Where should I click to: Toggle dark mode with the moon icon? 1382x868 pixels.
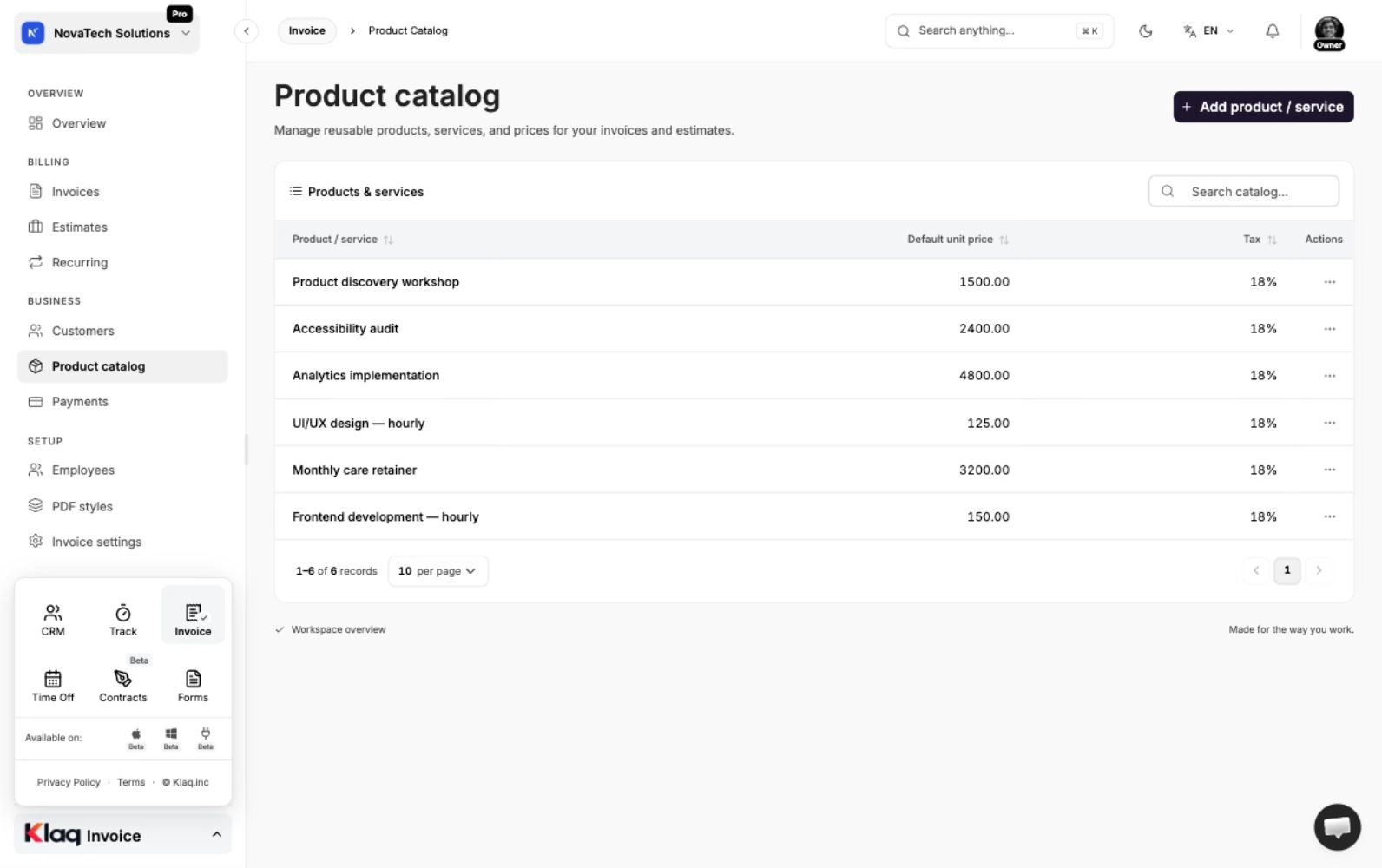1146,31
